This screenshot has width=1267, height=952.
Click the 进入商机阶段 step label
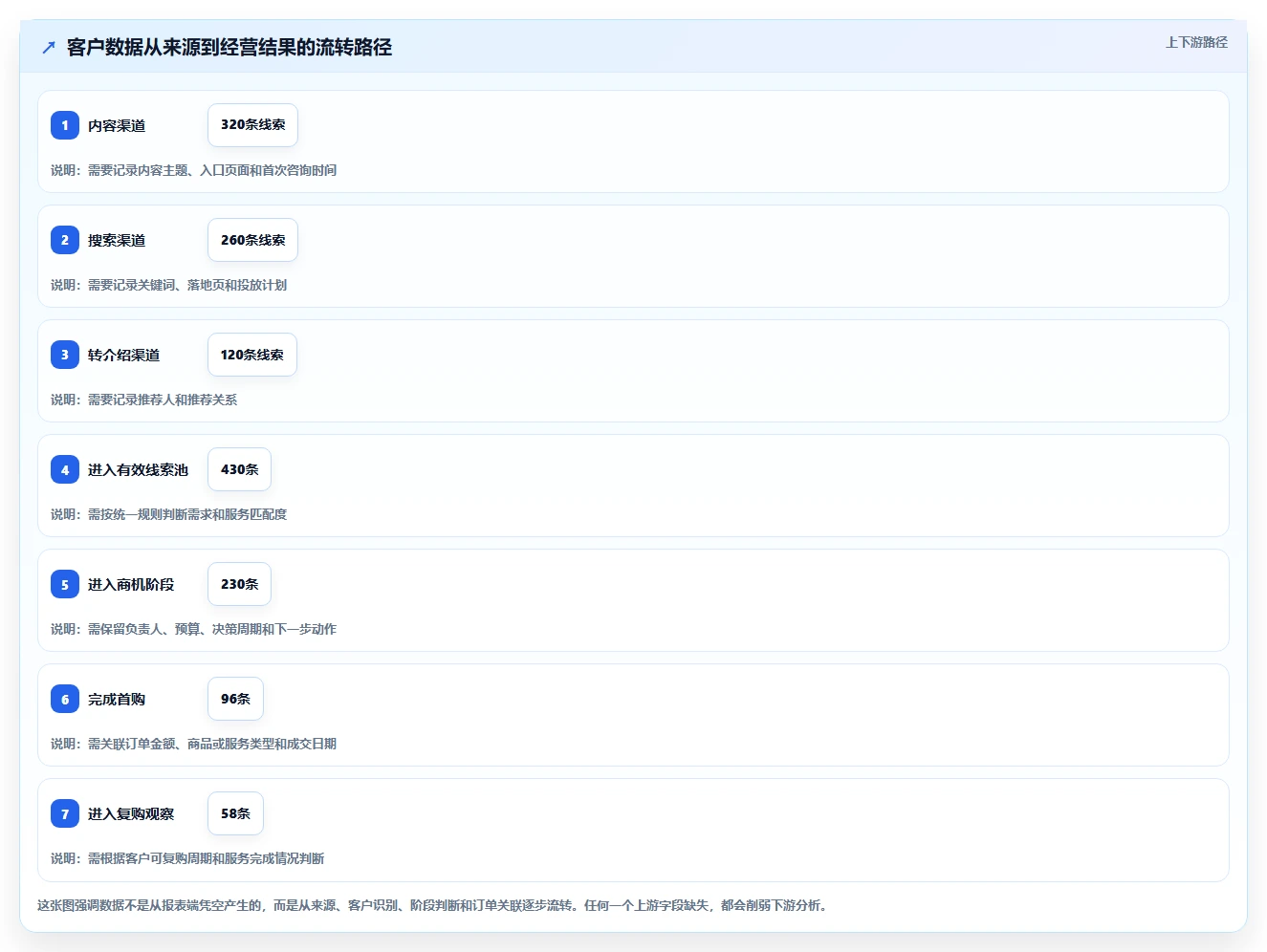[x=131, y=584]
